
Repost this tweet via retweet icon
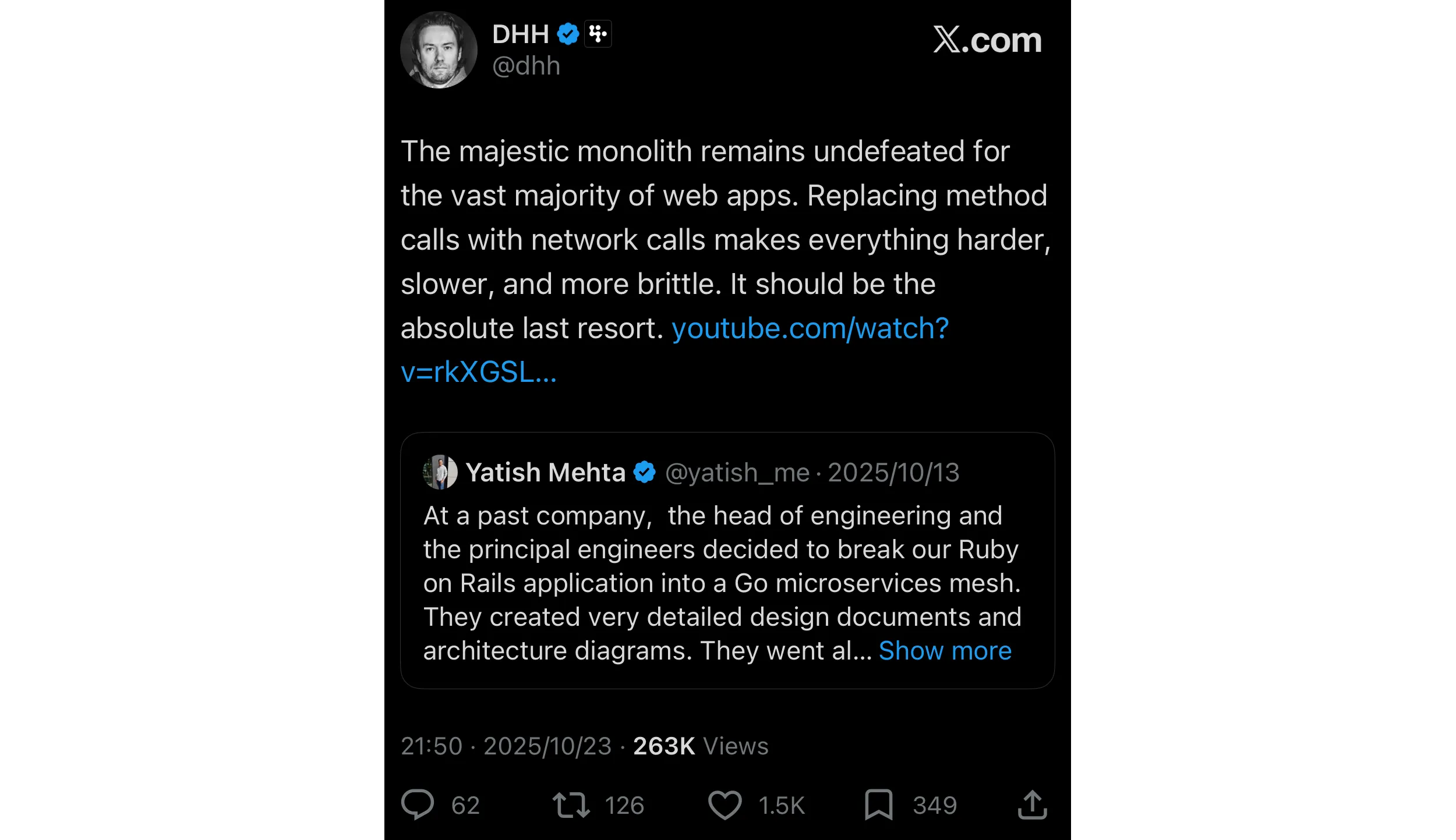(571, 804)
